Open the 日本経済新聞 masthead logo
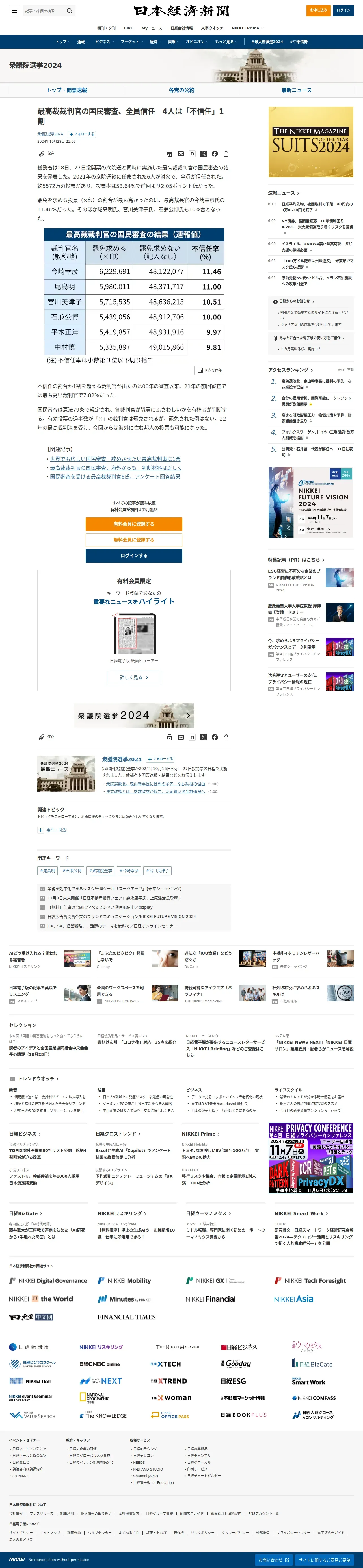The height and width of the screenshot is (1568, 363). tap(181, 11)
